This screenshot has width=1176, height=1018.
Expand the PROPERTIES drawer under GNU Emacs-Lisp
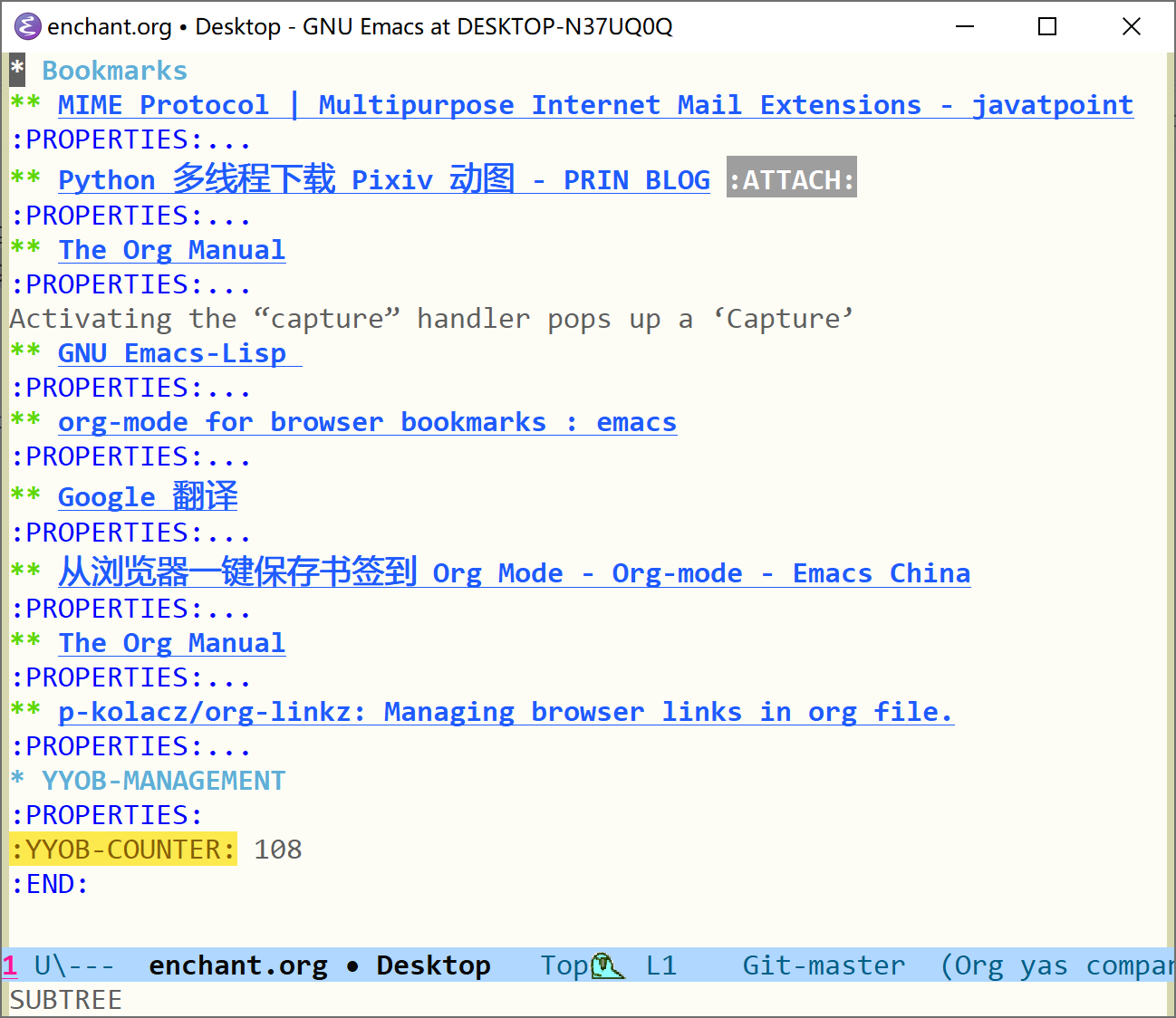[x=130, y=389]
